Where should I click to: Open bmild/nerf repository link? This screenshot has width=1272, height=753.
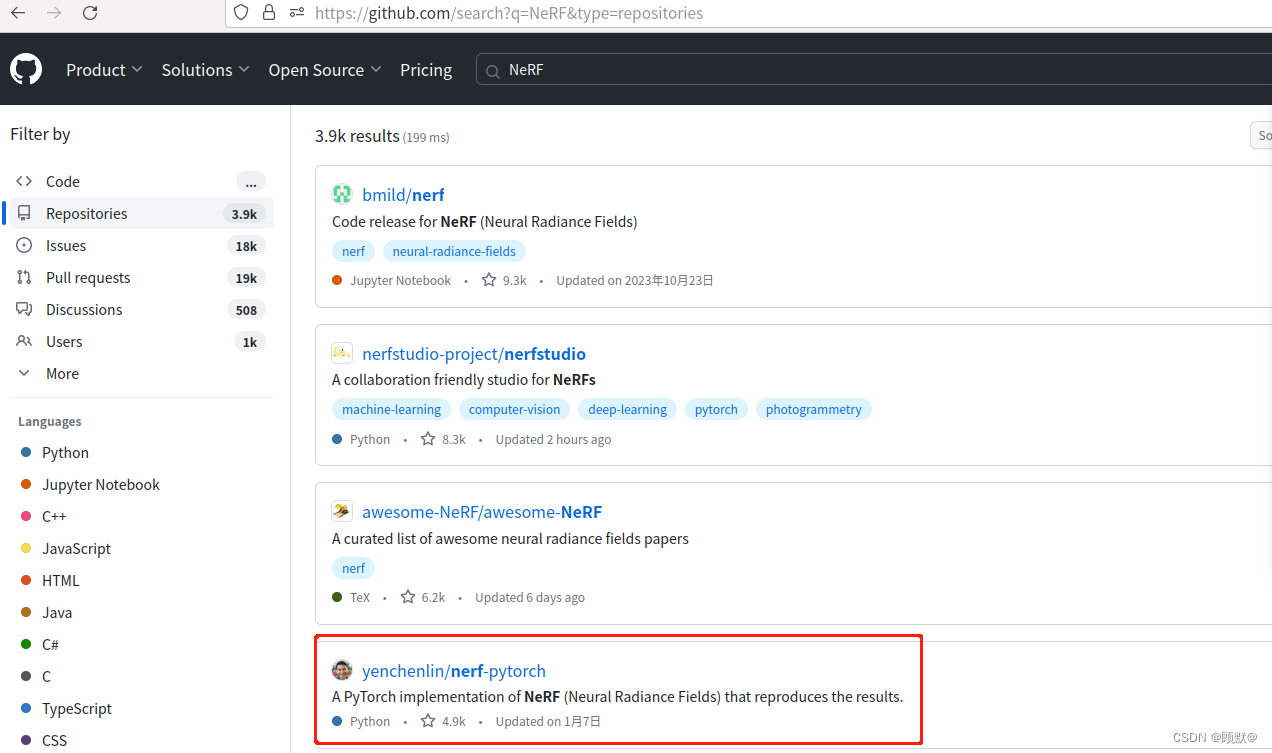(x=403, y=195)
